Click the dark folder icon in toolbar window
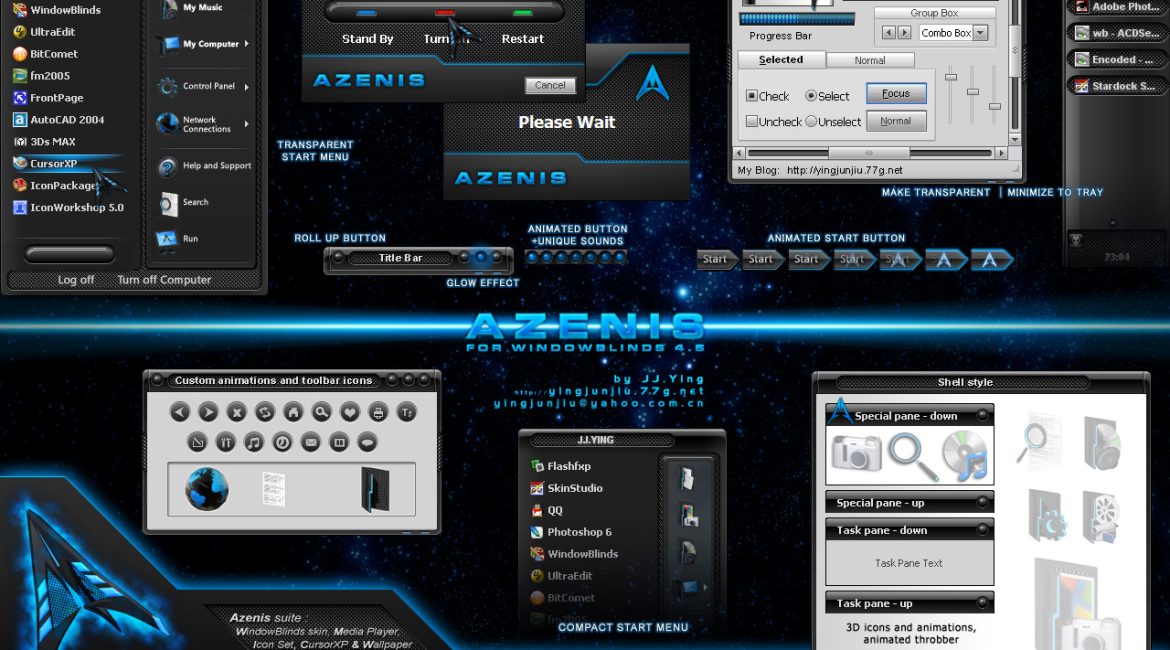 [375, 490]
